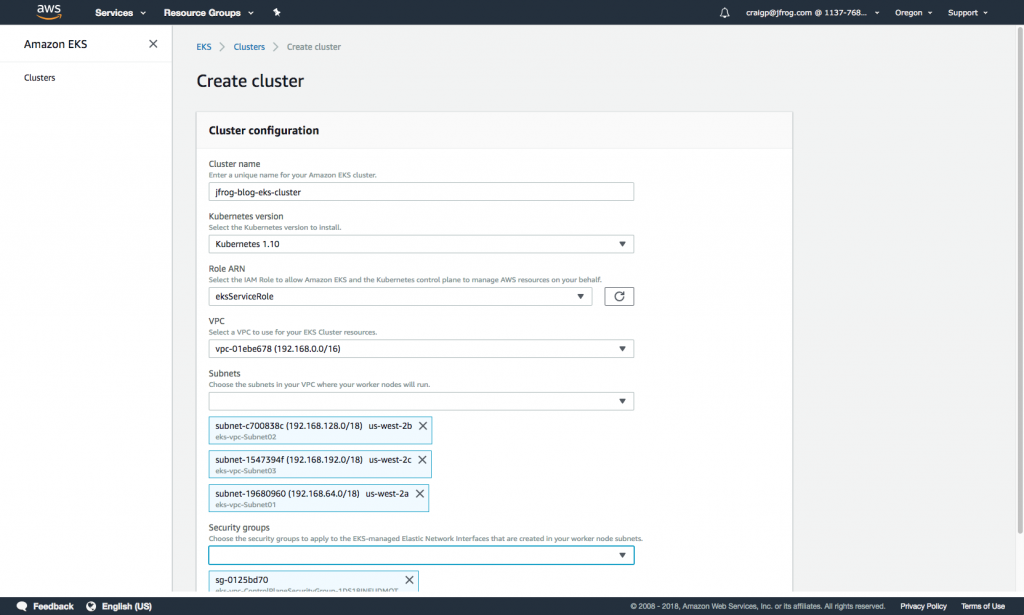Refresh the Role ARN list

[x=618, y=296]
